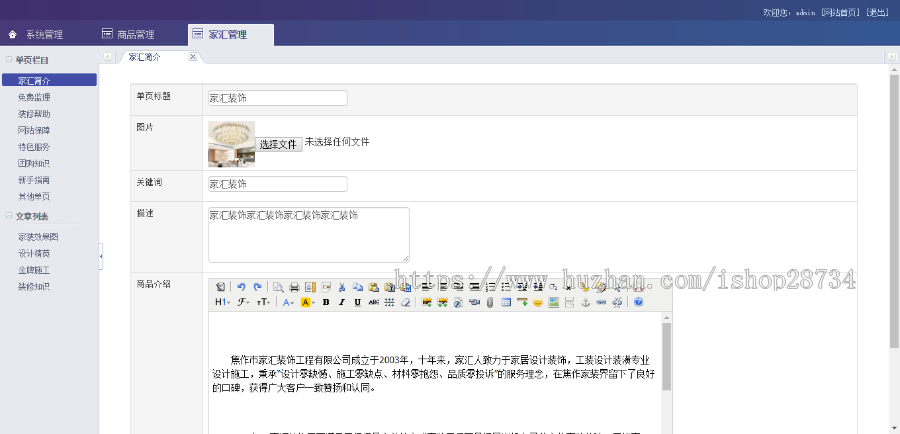Insert a code block via editor toolbar
The width and height of the screenshot is (900, 434).
click(x=326, y=287)
